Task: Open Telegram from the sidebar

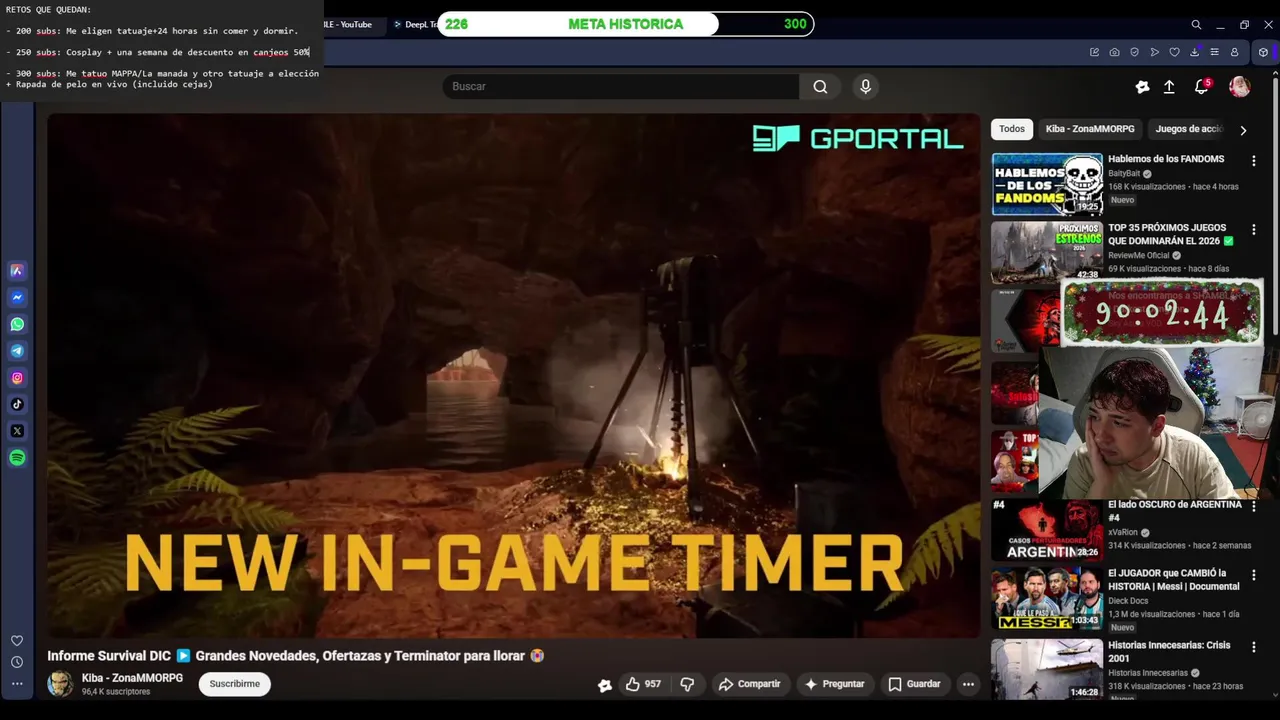Action: pyautogui.click(x=17, y=351)
